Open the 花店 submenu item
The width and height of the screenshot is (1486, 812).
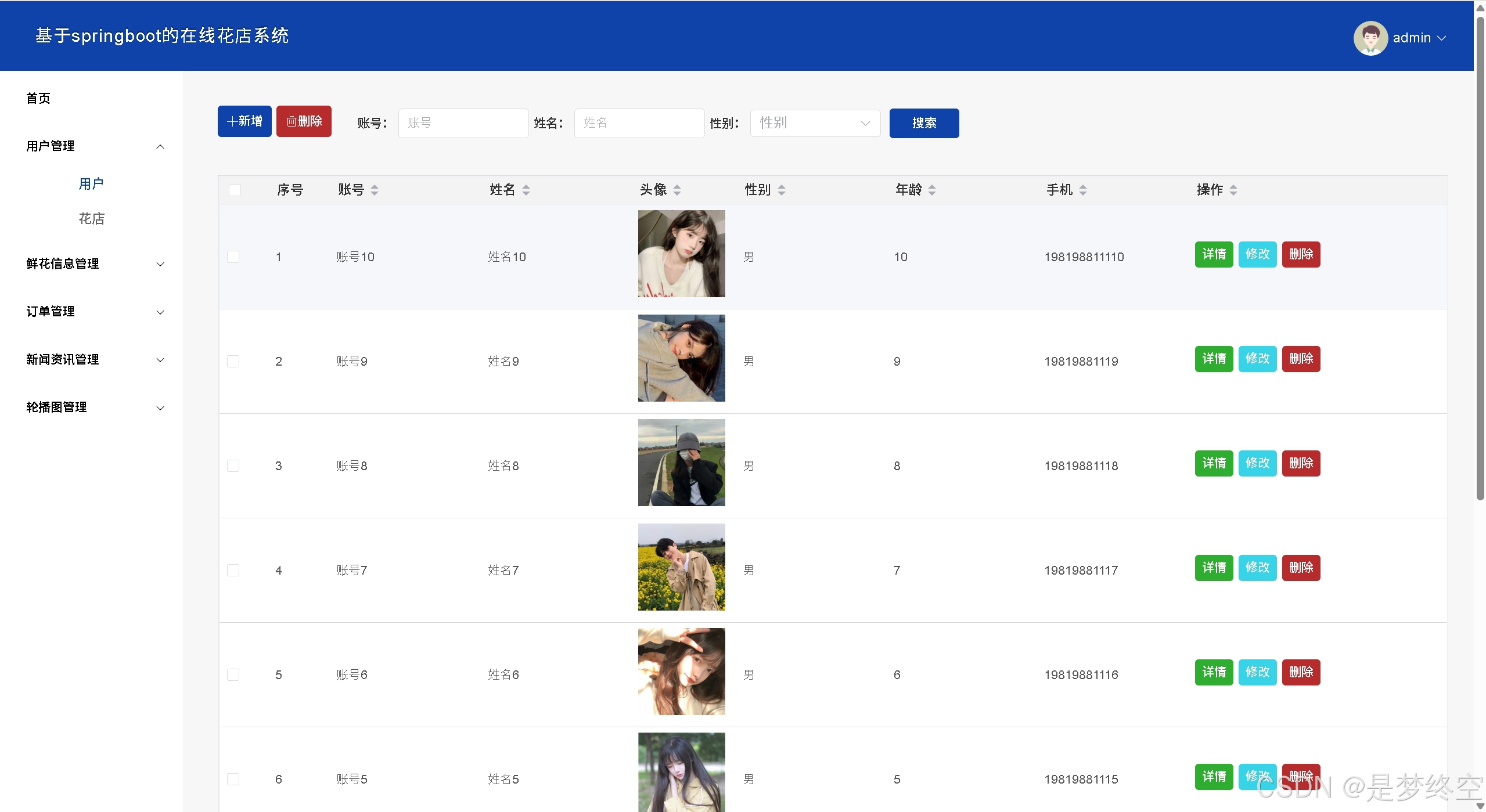pyautogui.click(x=92, y=219)
